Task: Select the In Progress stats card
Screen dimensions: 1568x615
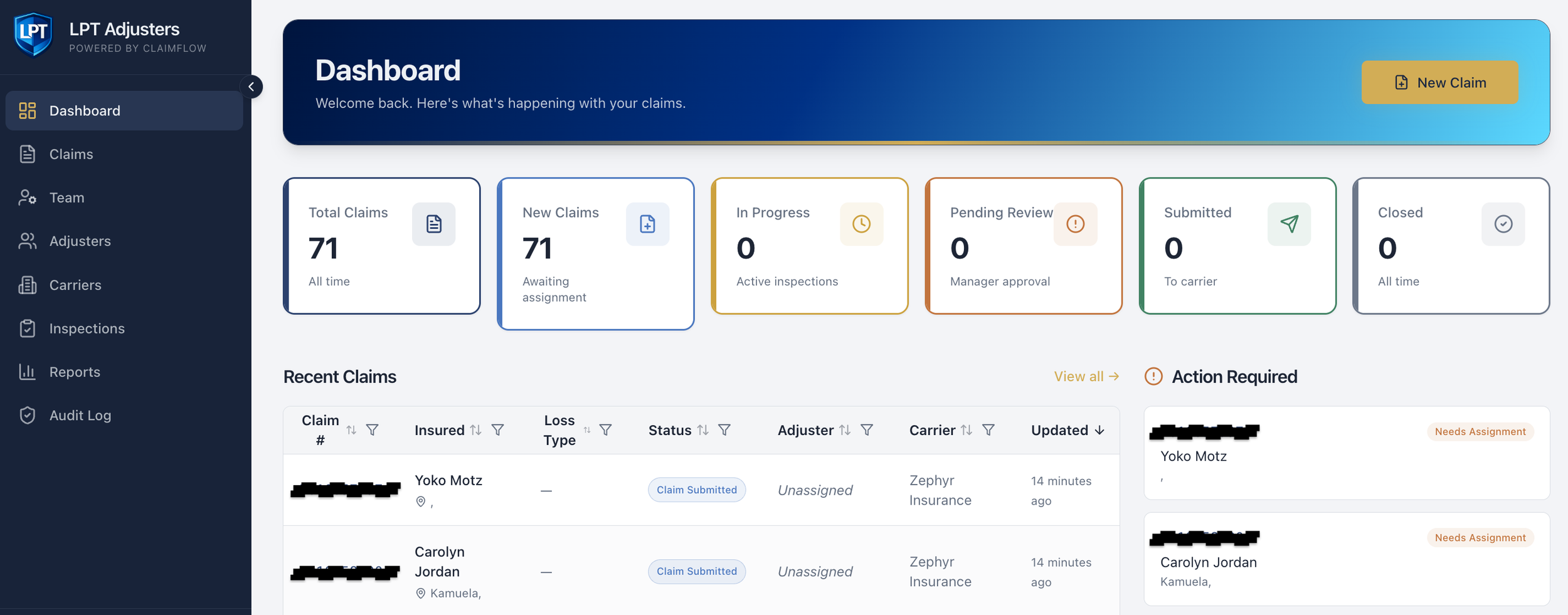Action: point(809,246)
